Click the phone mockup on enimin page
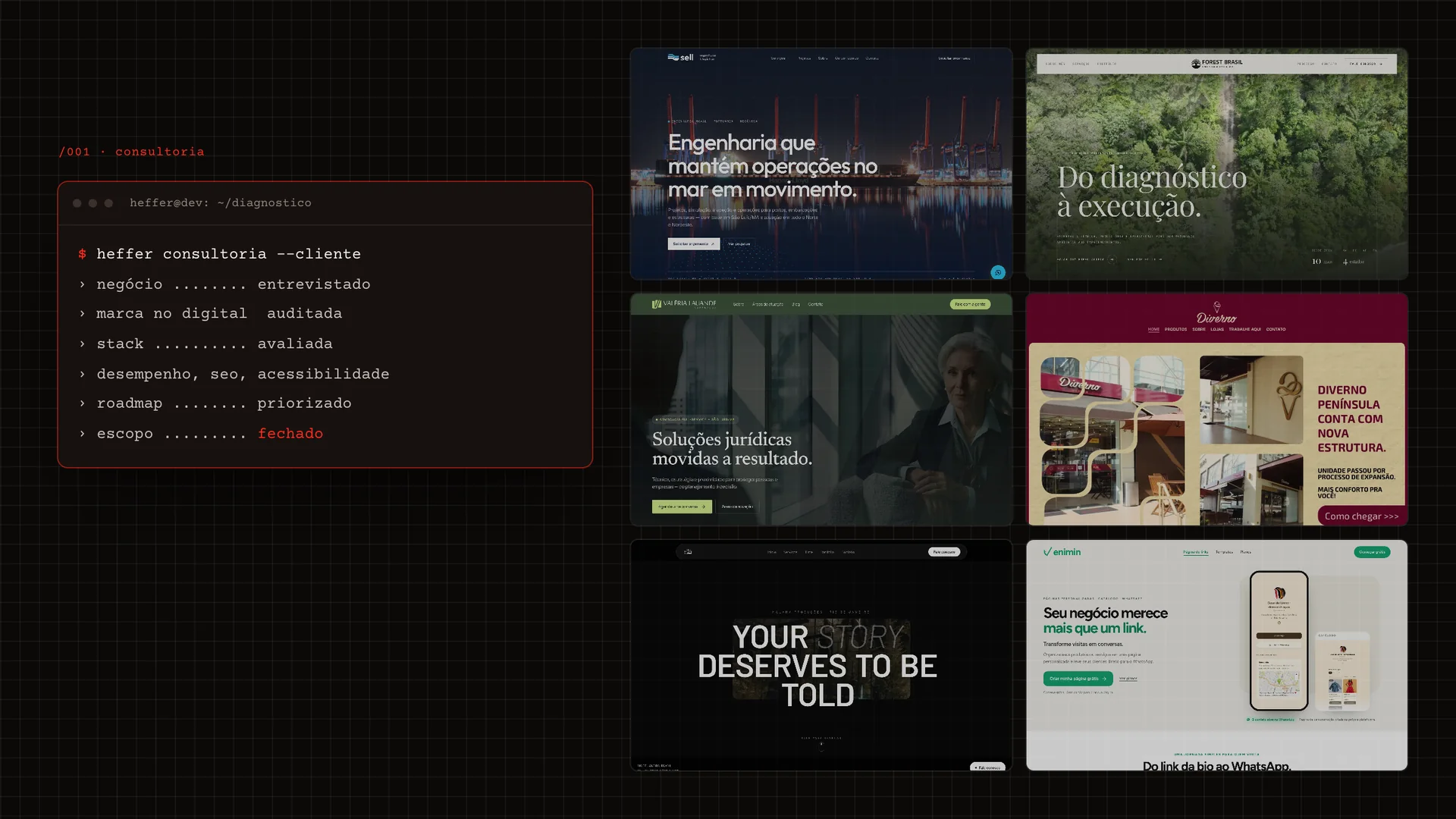 (1279, 640)
